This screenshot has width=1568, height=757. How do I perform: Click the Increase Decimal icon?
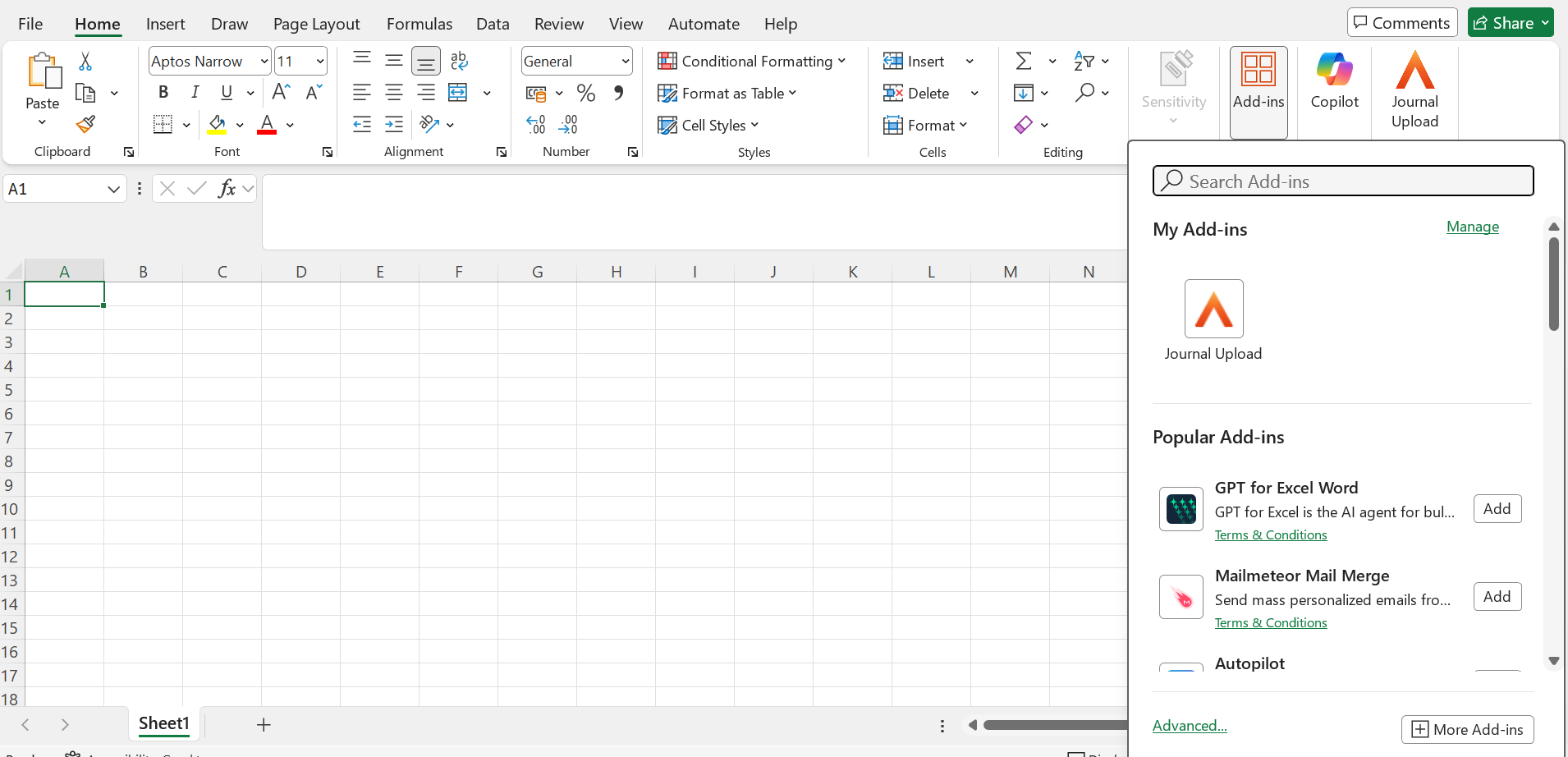point(536,125)
